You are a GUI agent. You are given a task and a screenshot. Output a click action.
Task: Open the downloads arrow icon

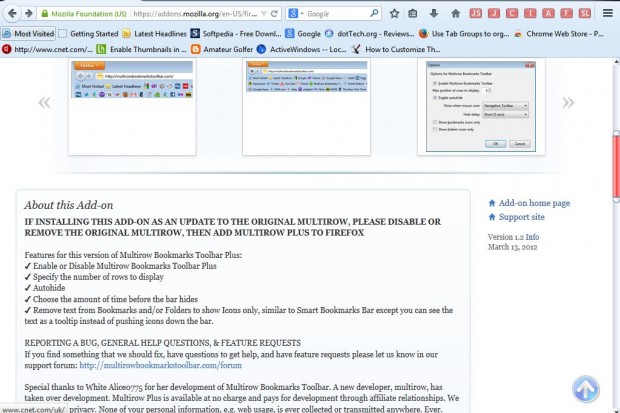point(434,13)
